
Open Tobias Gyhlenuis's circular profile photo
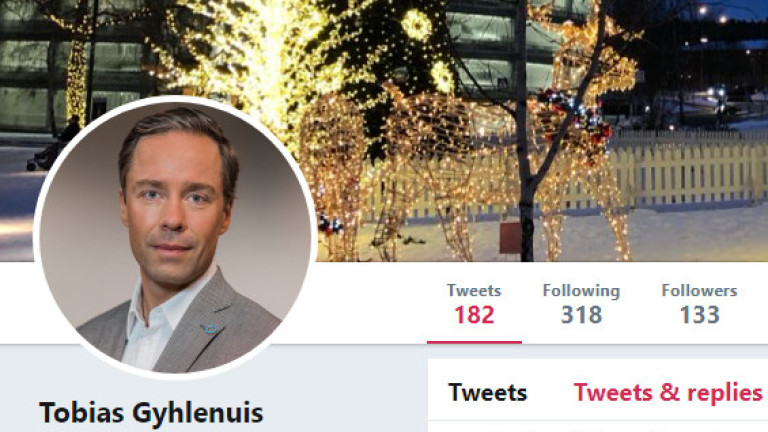tap(175, 237)
